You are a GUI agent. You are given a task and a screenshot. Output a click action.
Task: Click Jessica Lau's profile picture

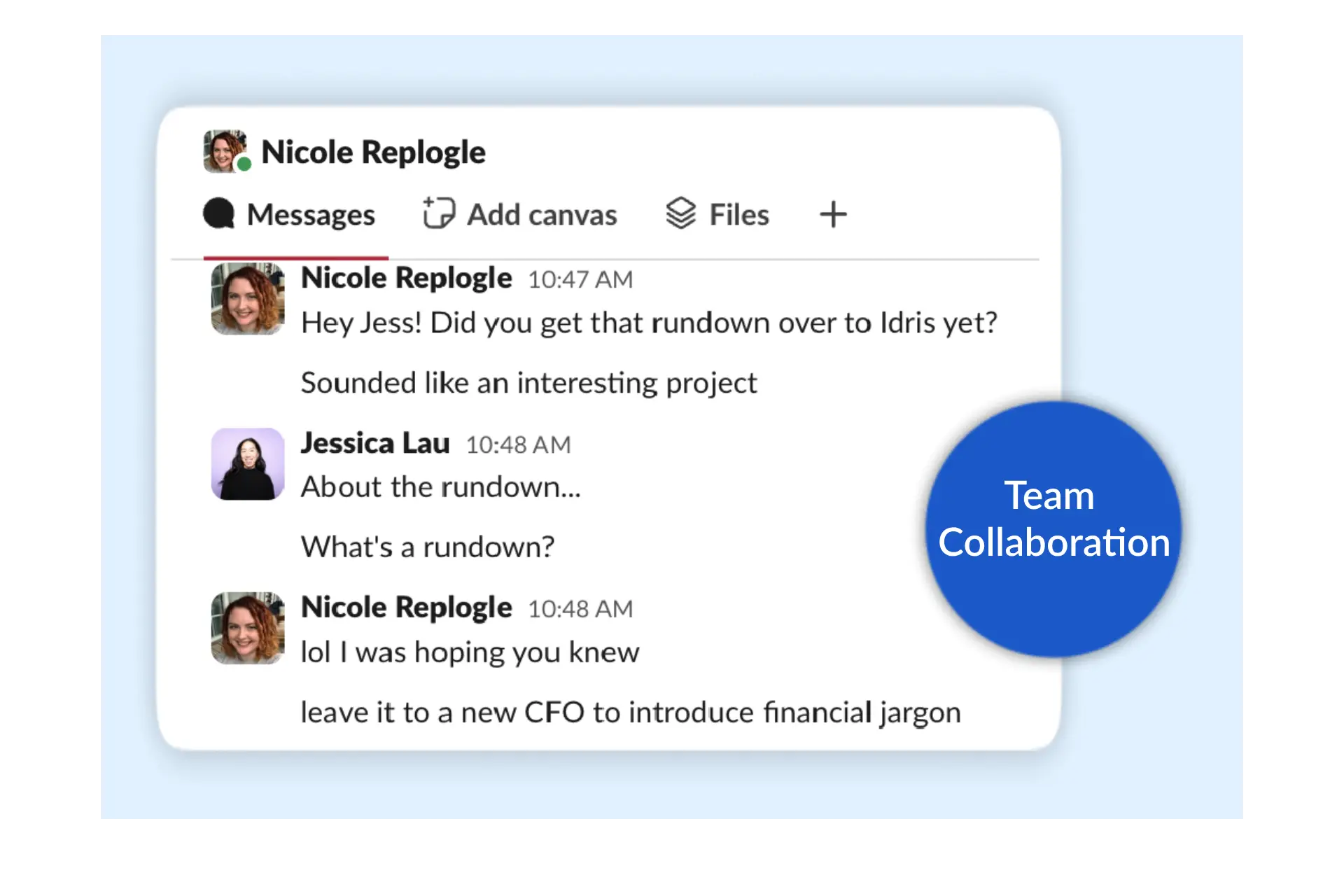coord(247,464)
